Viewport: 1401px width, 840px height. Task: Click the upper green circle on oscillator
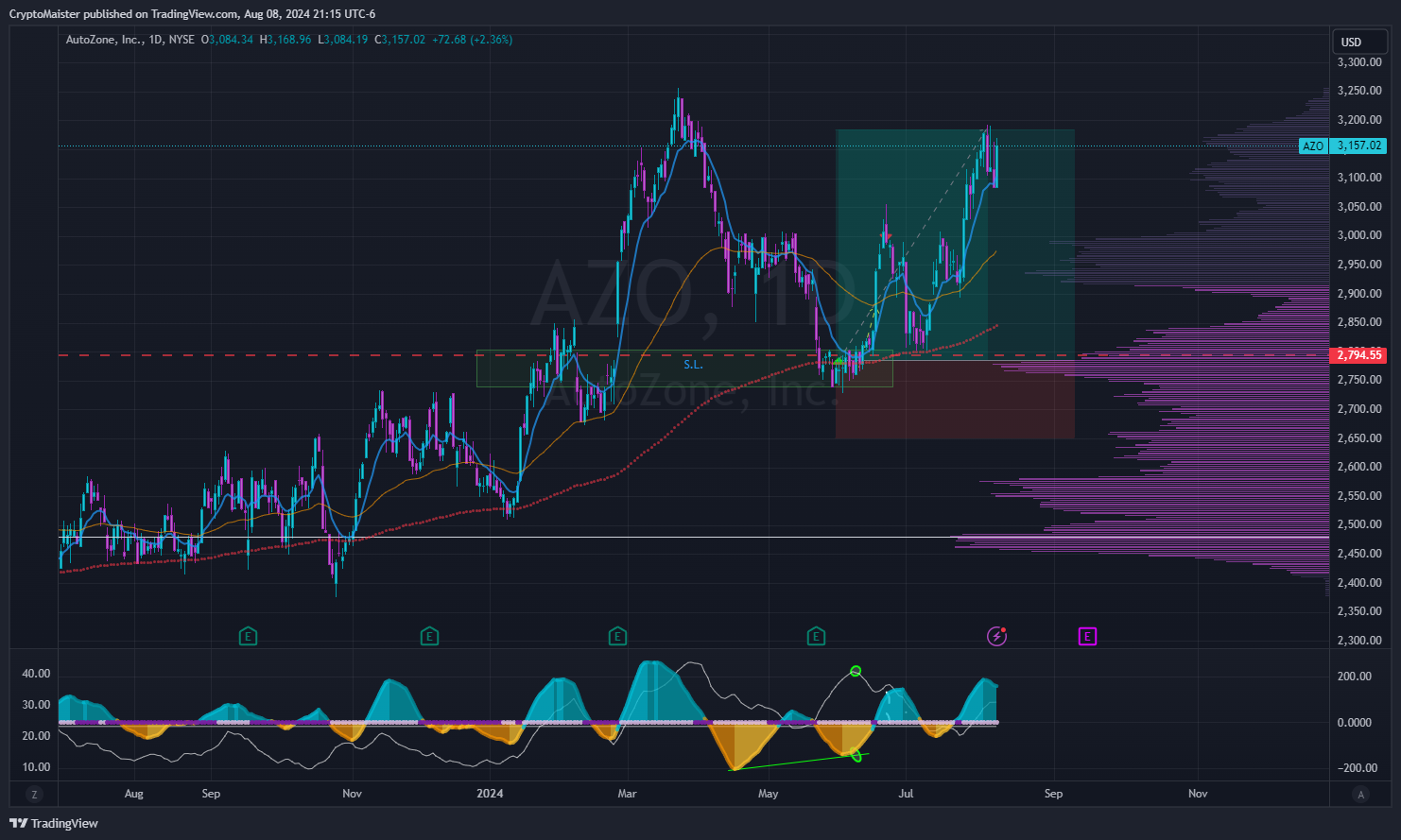[x=856, y=671]
